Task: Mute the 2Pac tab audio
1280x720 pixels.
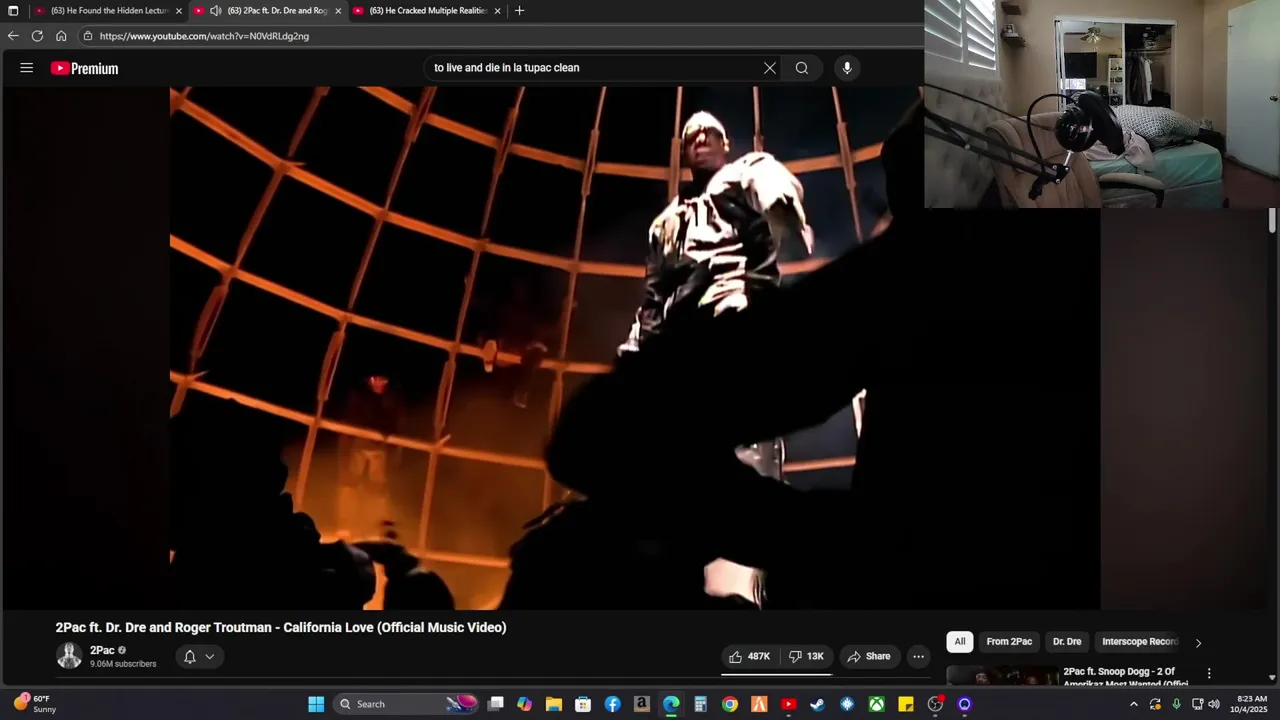Action: pos(215,11)
